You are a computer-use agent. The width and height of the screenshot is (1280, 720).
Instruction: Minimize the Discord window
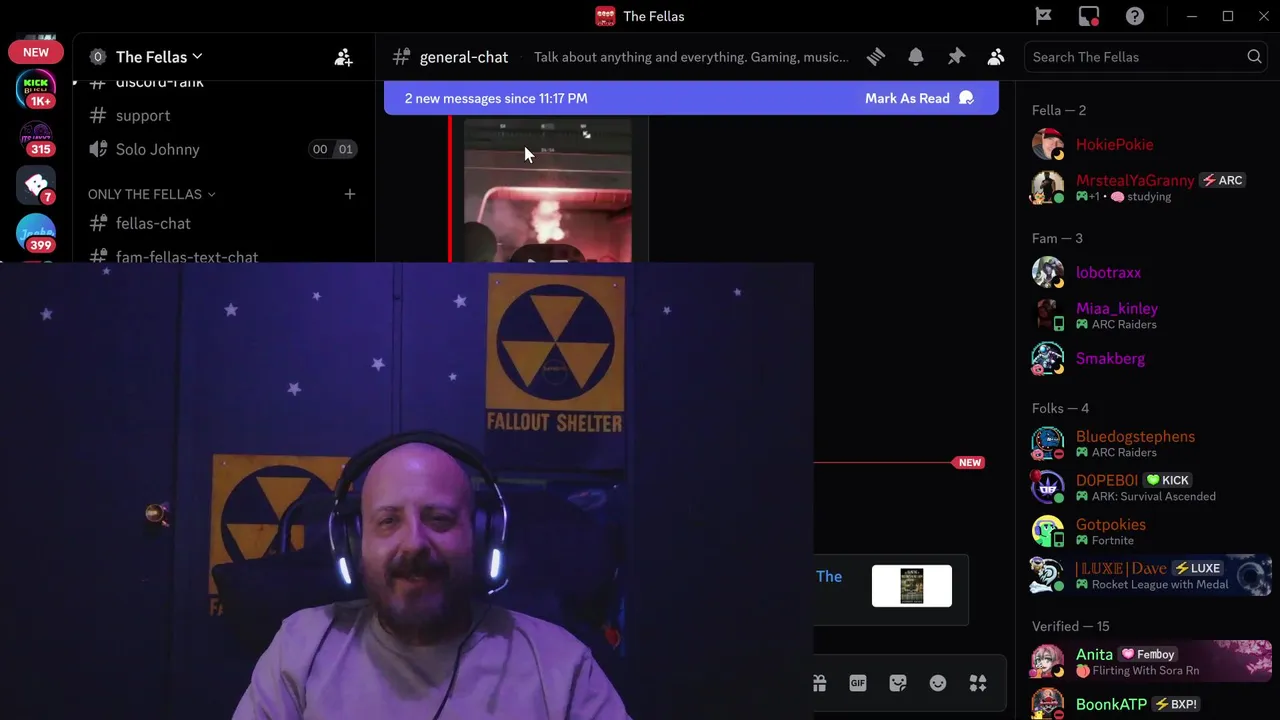(1192, 16)
